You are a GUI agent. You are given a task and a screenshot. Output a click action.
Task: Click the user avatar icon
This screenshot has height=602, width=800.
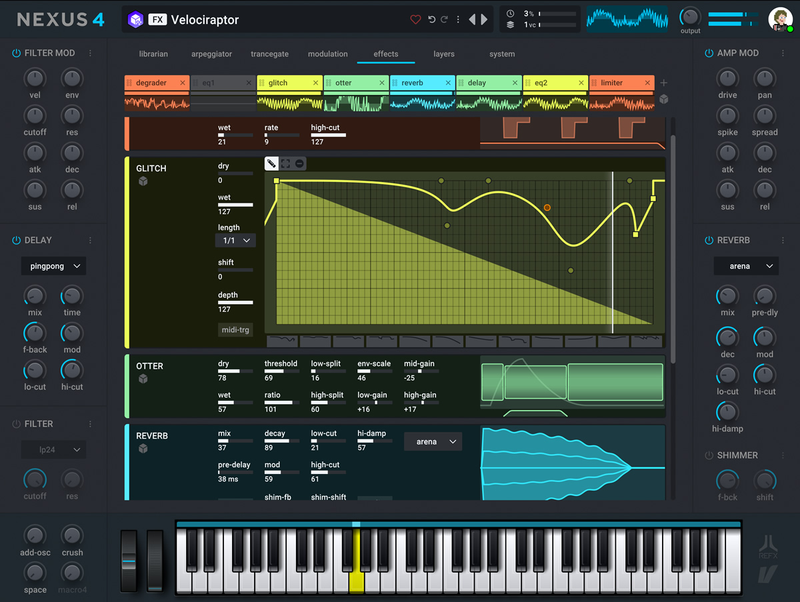coord(779,19)
